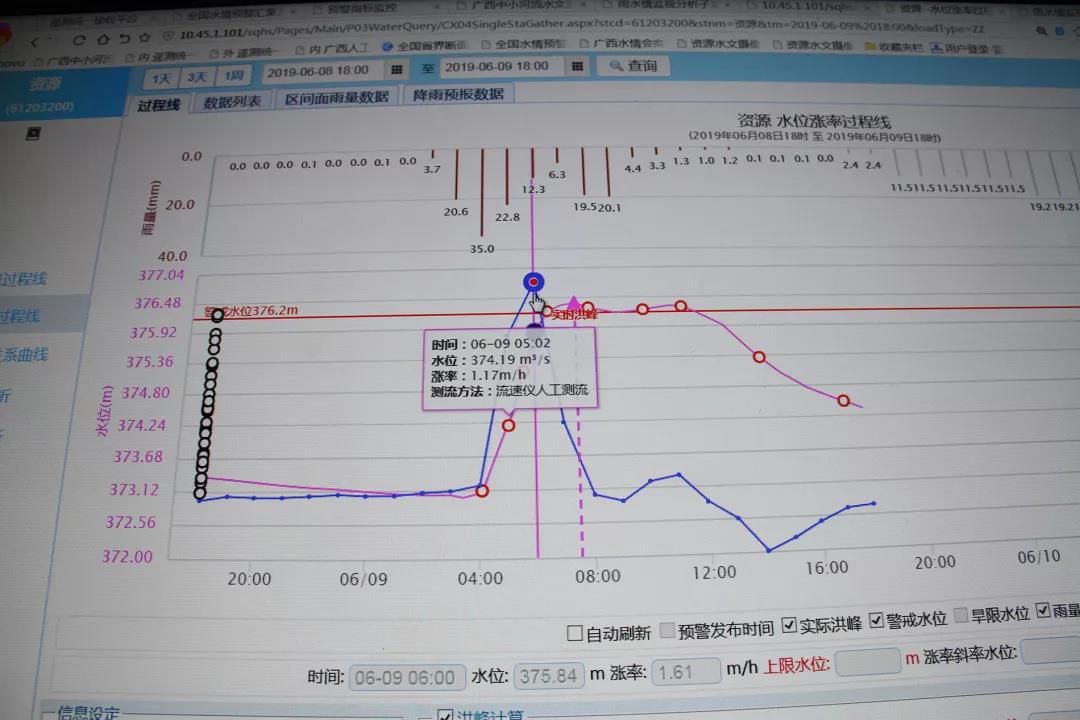The width and height of the screenshot is (1080, 720).
Task: Open the calendar picker for the end date
Action: [x=577, y=66]
